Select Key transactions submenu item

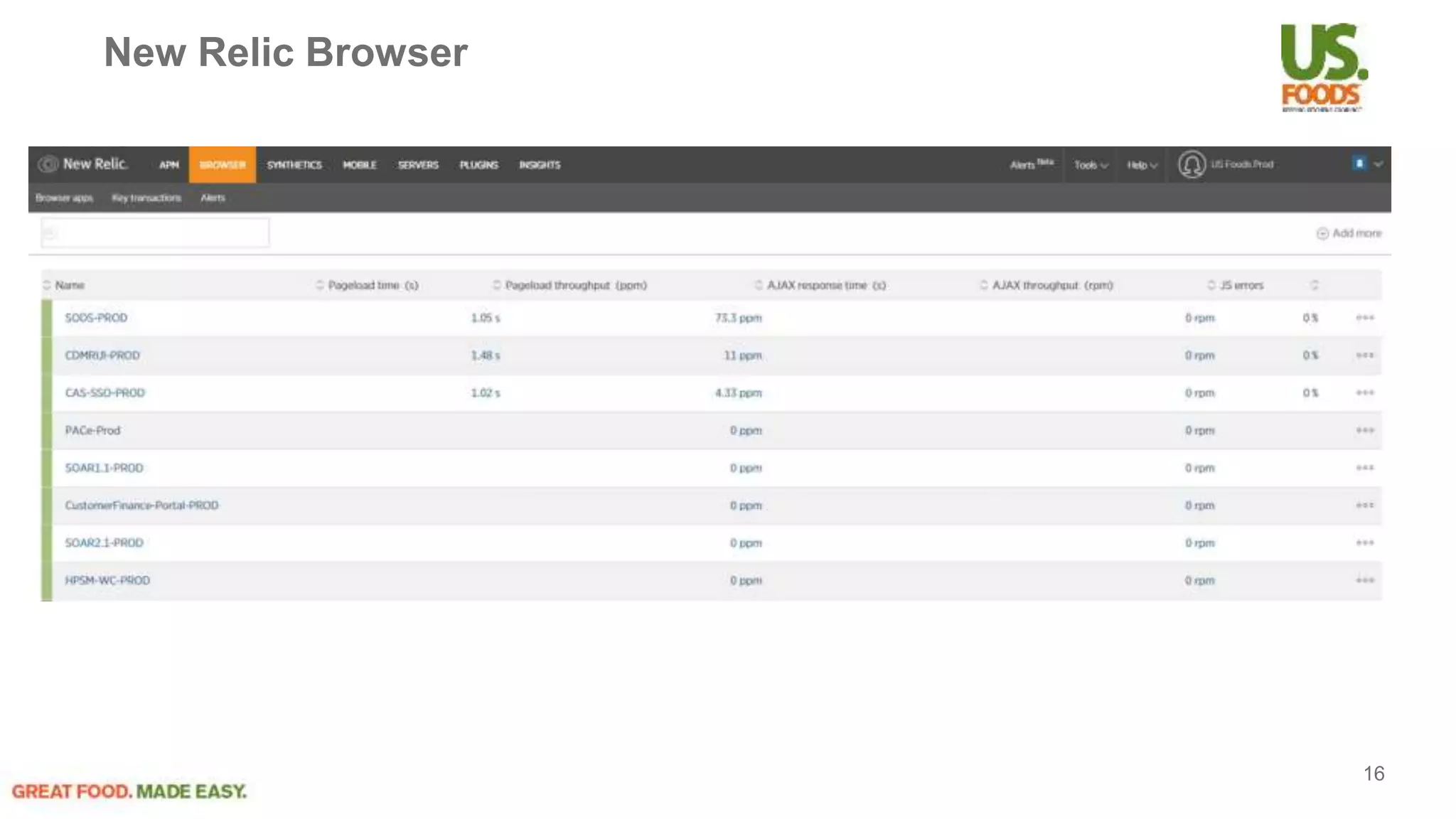click(x=146, y=198)
